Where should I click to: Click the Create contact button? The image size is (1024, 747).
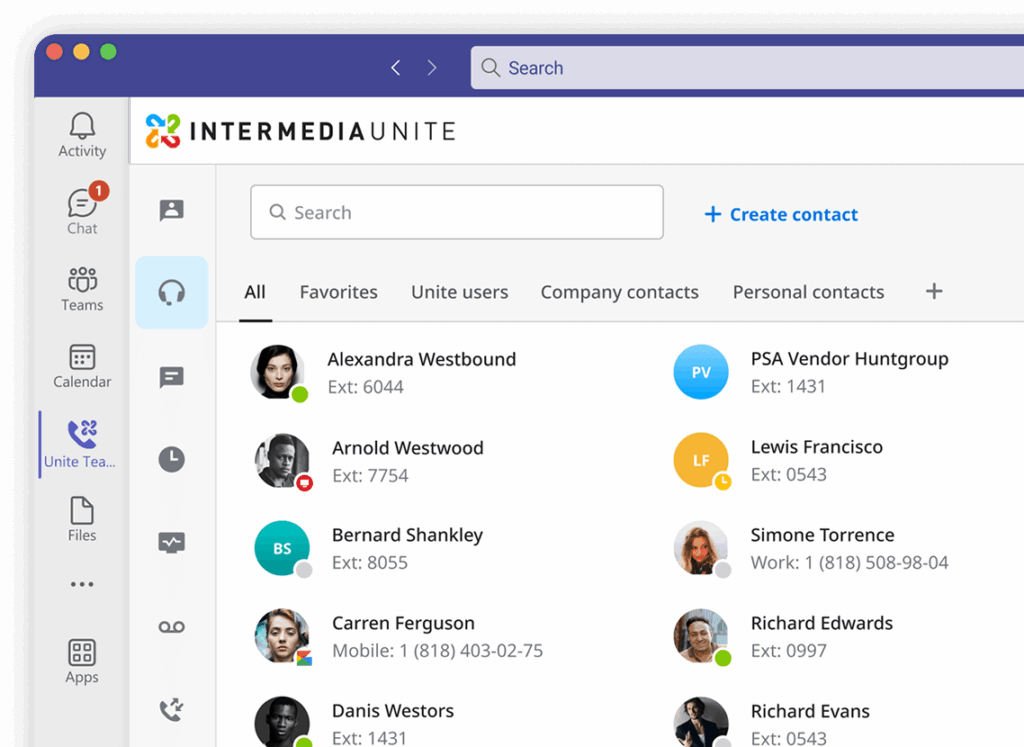tap(780, 214)
